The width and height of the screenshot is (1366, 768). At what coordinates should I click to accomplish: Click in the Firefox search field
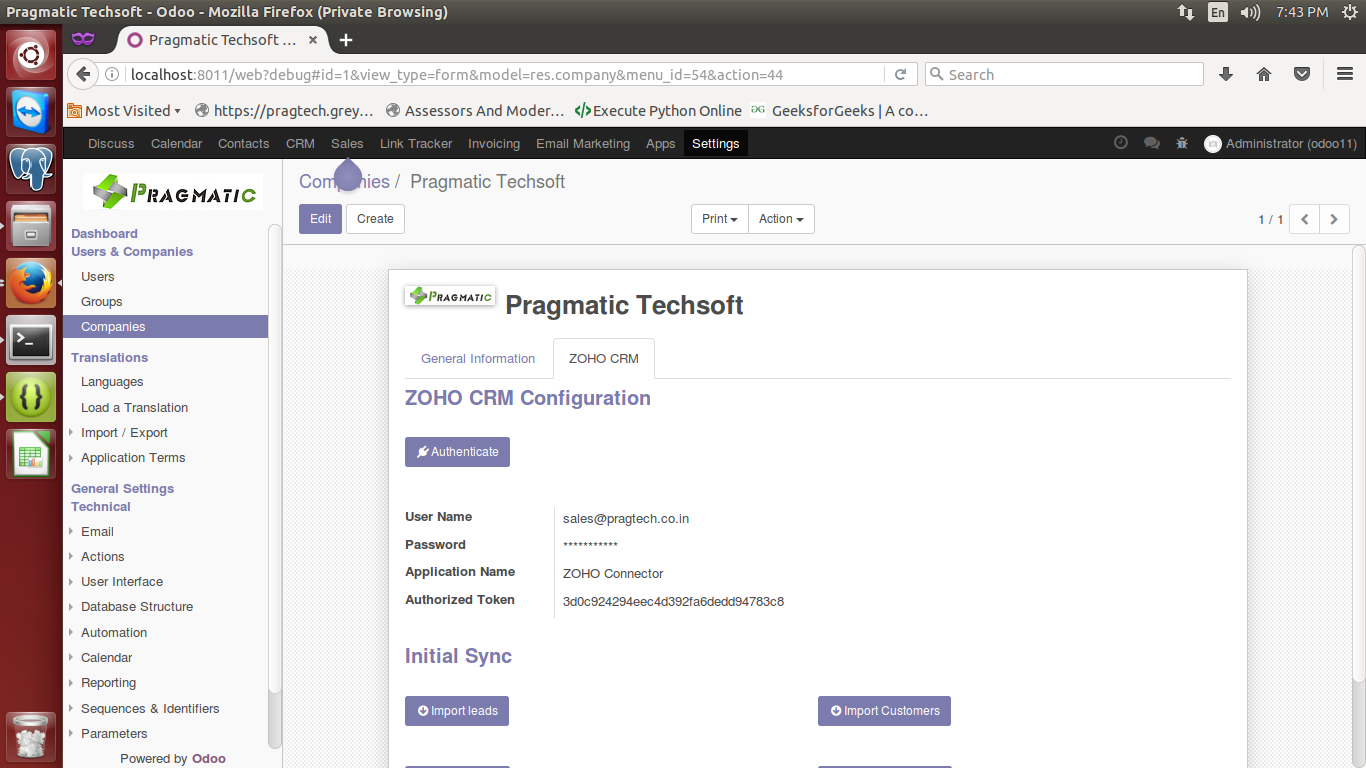coord(1064,74)
